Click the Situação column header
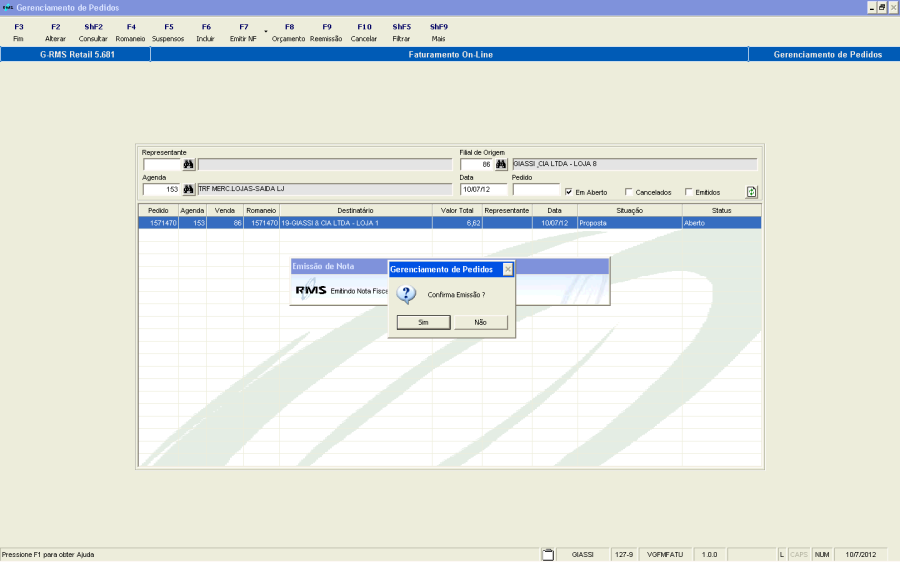Image resolution: width=900 pixels, height=562 pixels. [x=630, y=211]
